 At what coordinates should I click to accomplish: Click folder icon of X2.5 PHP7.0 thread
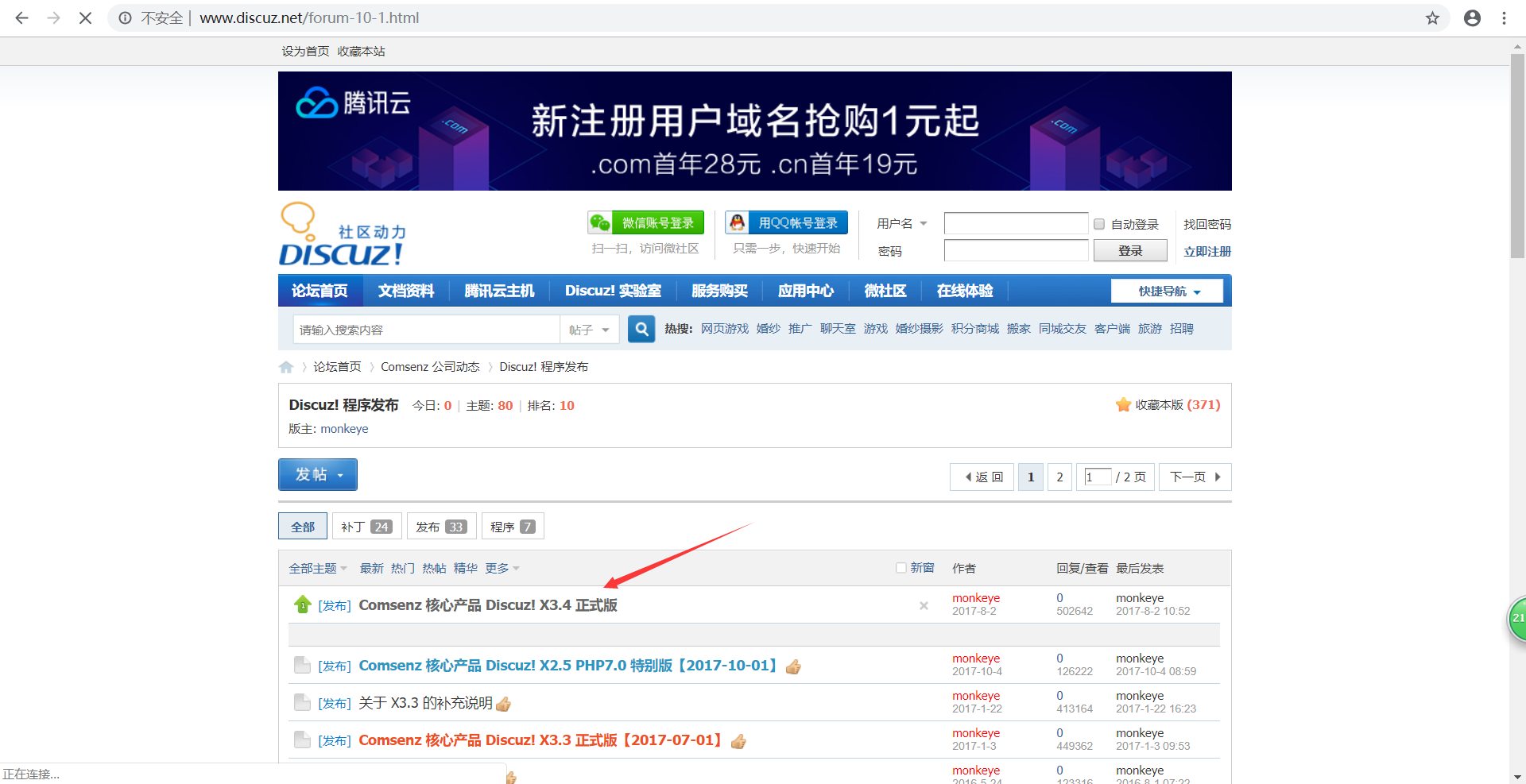pyautogui.click(x=302, y=665)
